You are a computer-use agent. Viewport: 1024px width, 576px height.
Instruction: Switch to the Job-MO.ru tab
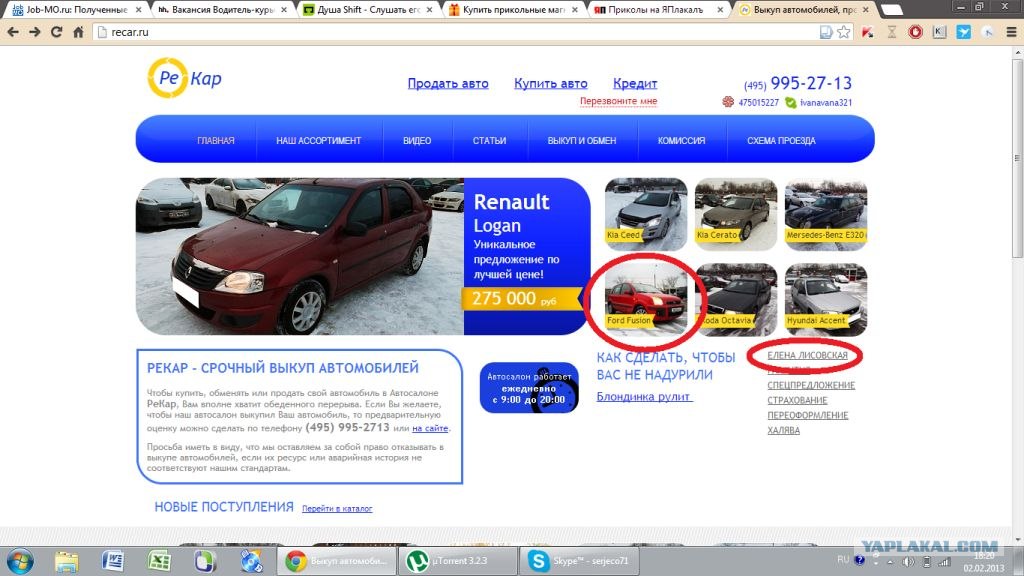click(x=76, y=10)
